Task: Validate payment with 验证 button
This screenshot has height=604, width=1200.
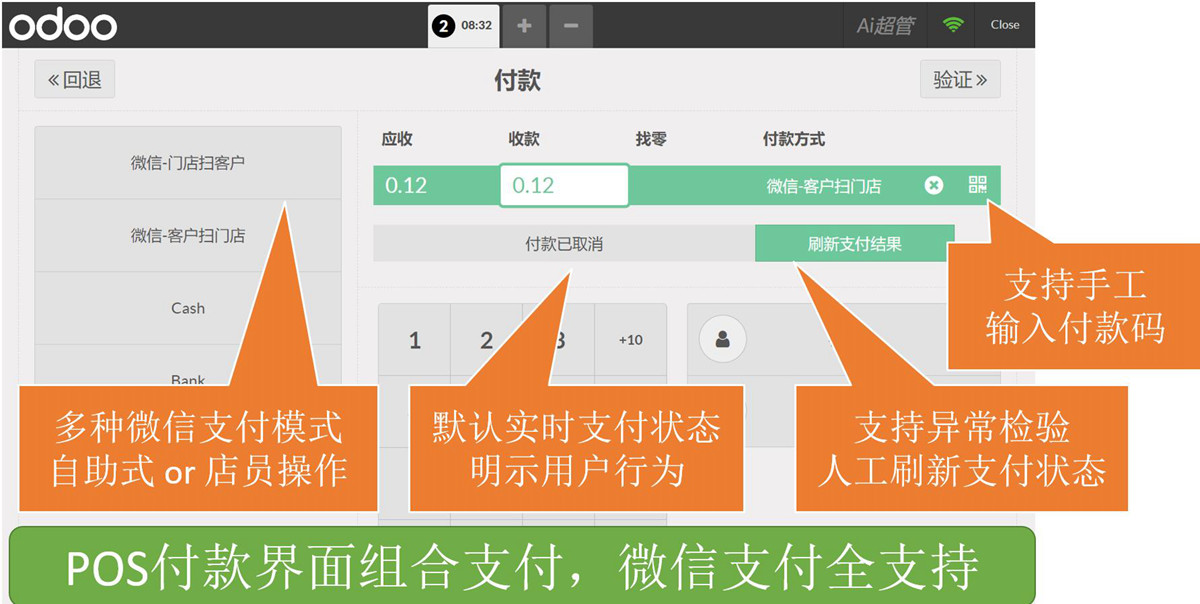Action: 960,80
